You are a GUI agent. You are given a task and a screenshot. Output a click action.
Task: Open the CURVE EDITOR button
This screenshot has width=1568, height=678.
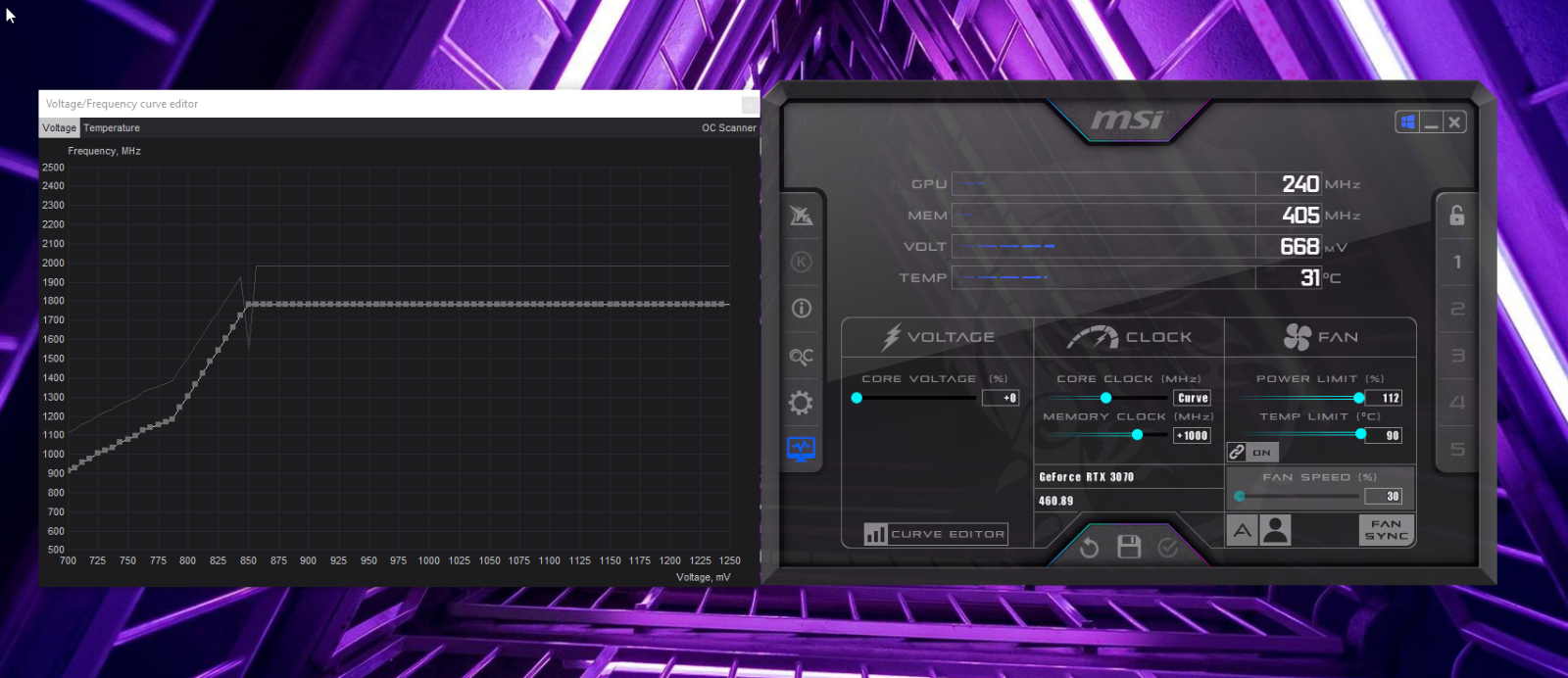coord(935,534)
